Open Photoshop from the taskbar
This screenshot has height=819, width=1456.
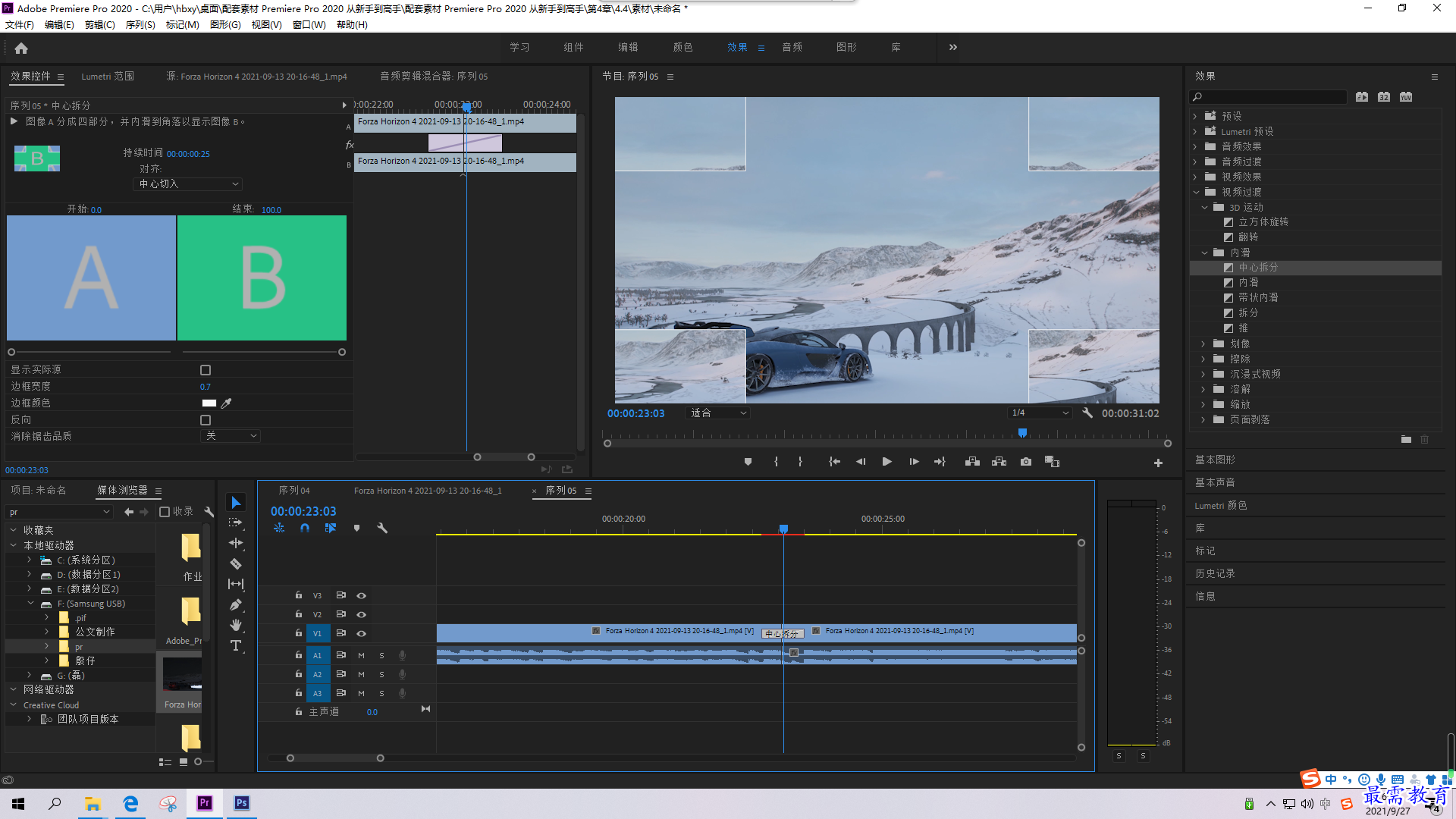pos(241,803)
